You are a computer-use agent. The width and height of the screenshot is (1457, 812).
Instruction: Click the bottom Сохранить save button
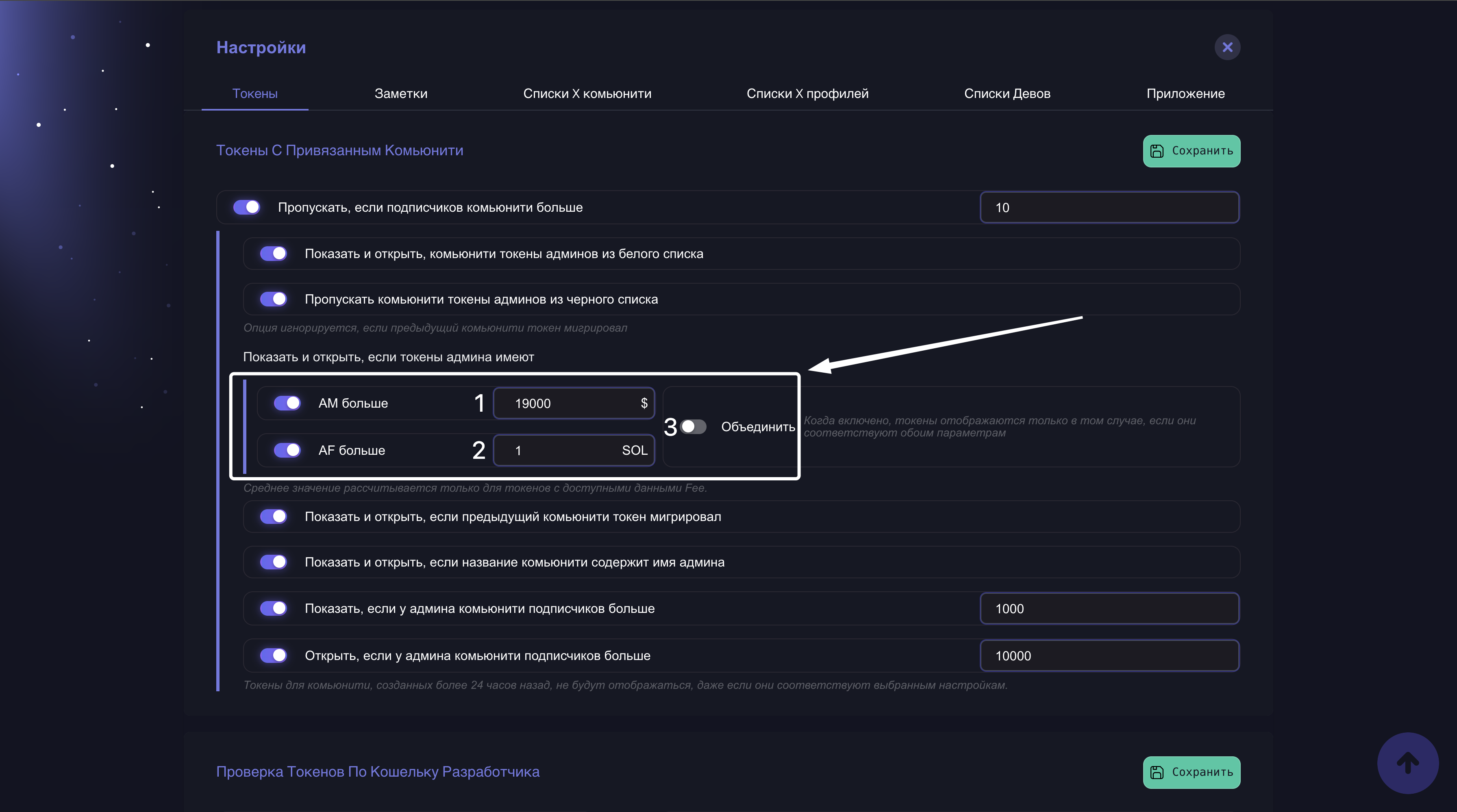(x=1191, y=772)
